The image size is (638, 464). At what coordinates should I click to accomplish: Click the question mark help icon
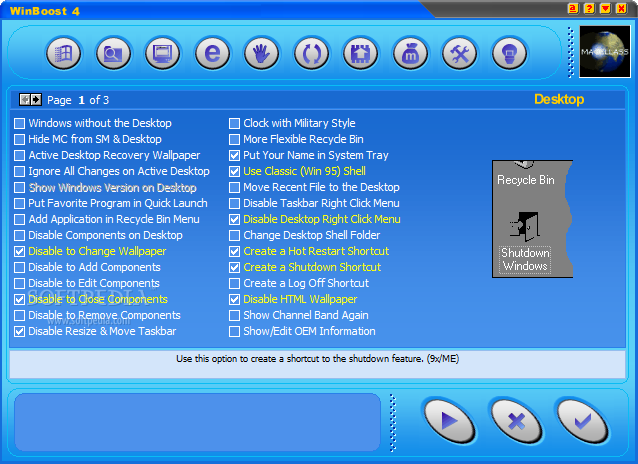coord(589,8)
